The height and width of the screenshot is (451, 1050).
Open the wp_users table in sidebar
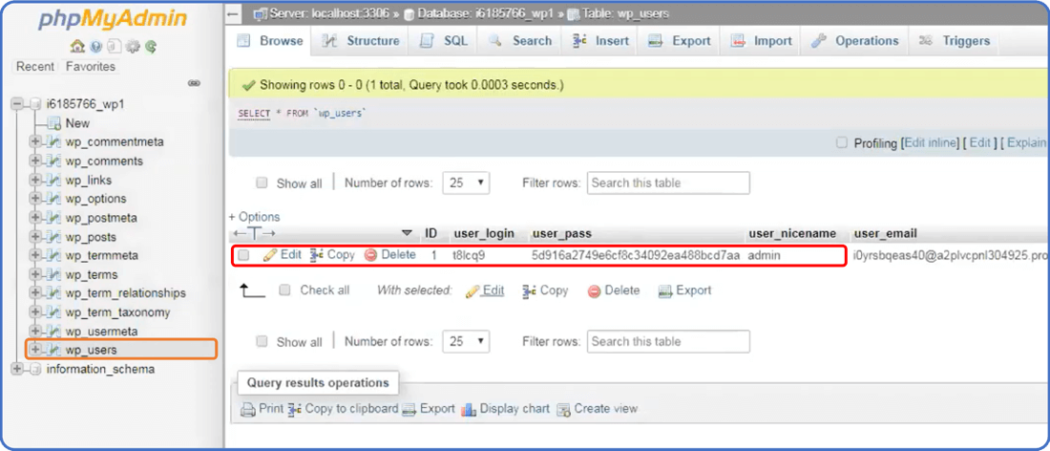tap(91, 350)
